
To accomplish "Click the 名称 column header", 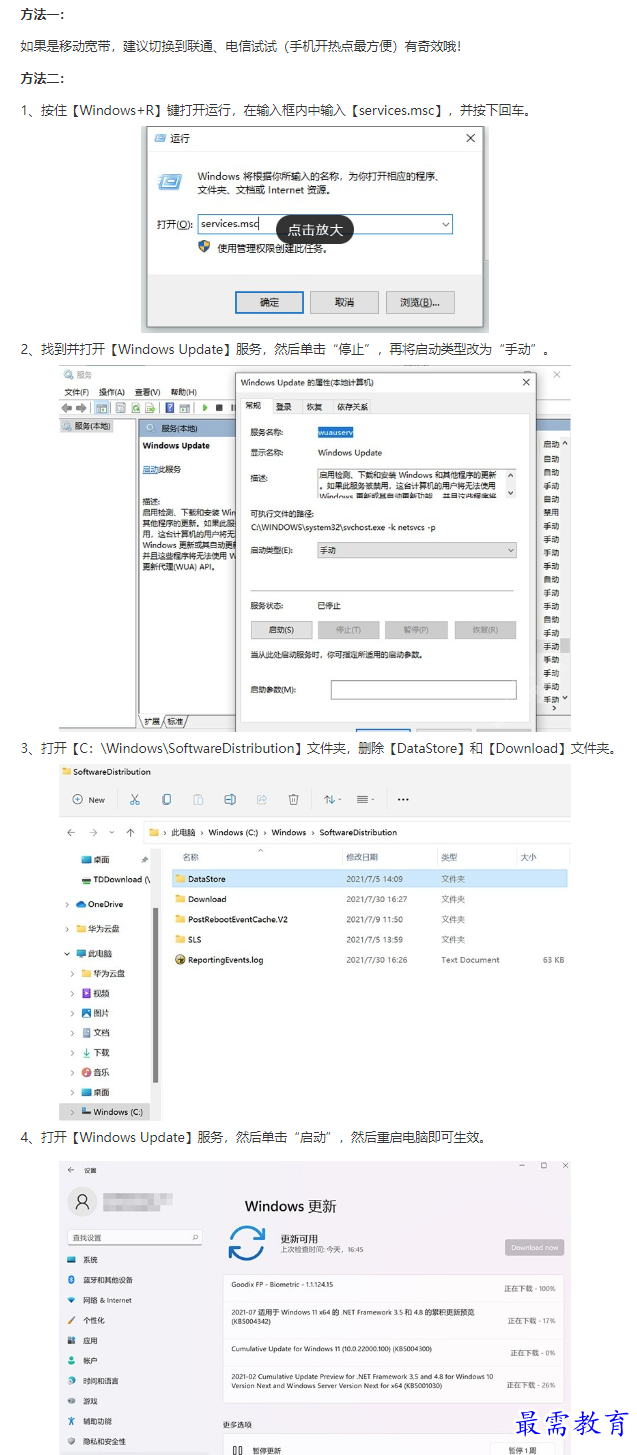I will point(190,858).
